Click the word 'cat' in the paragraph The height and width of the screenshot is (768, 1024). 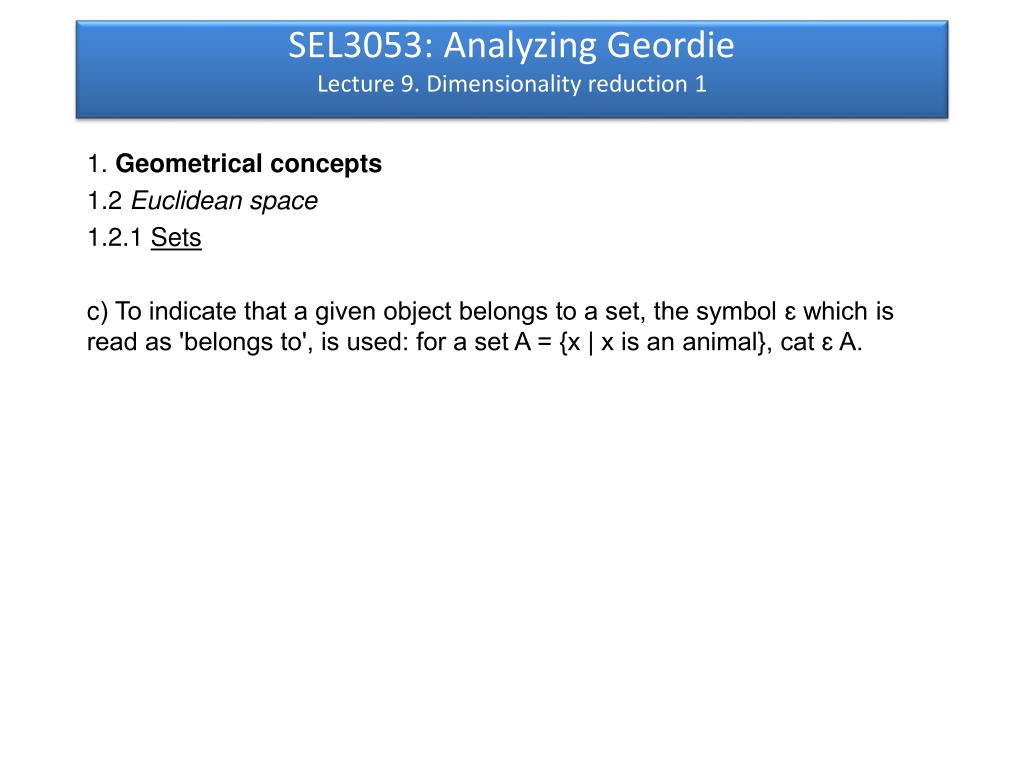pyautogui.click(x=797, y=342)
